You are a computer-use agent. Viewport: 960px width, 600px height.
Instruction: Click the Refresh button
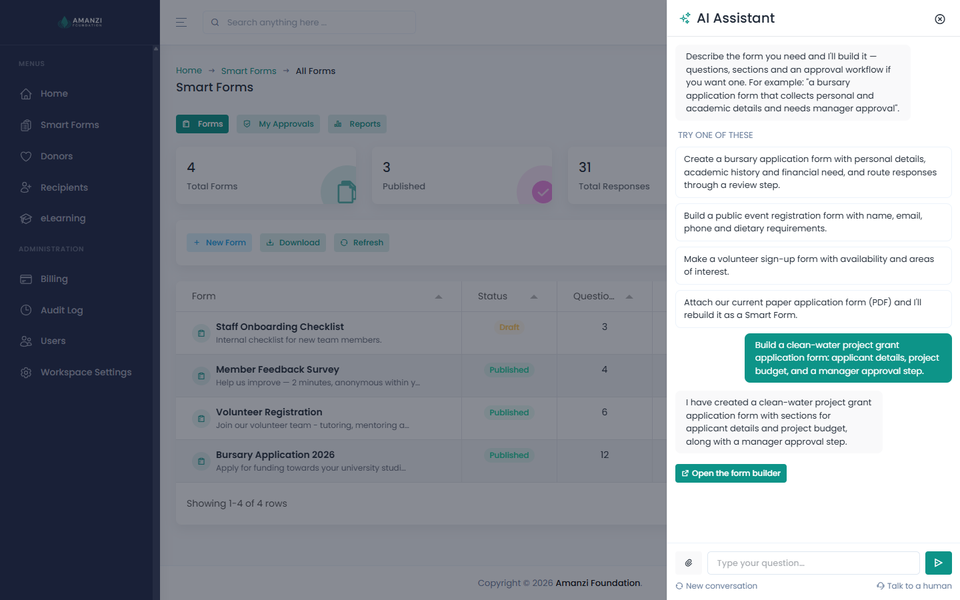coord(361,242)
